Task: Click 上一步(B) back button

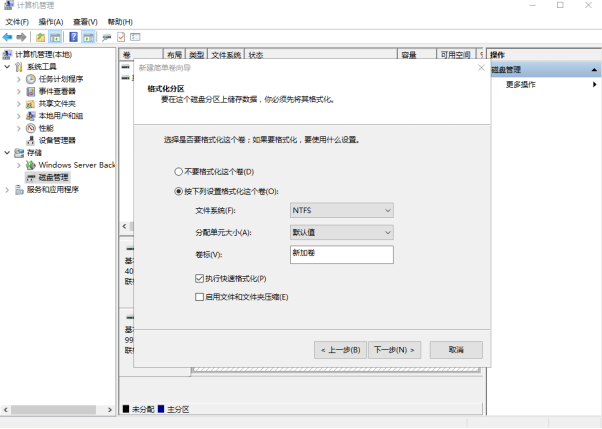Action: tap(340, 350)
